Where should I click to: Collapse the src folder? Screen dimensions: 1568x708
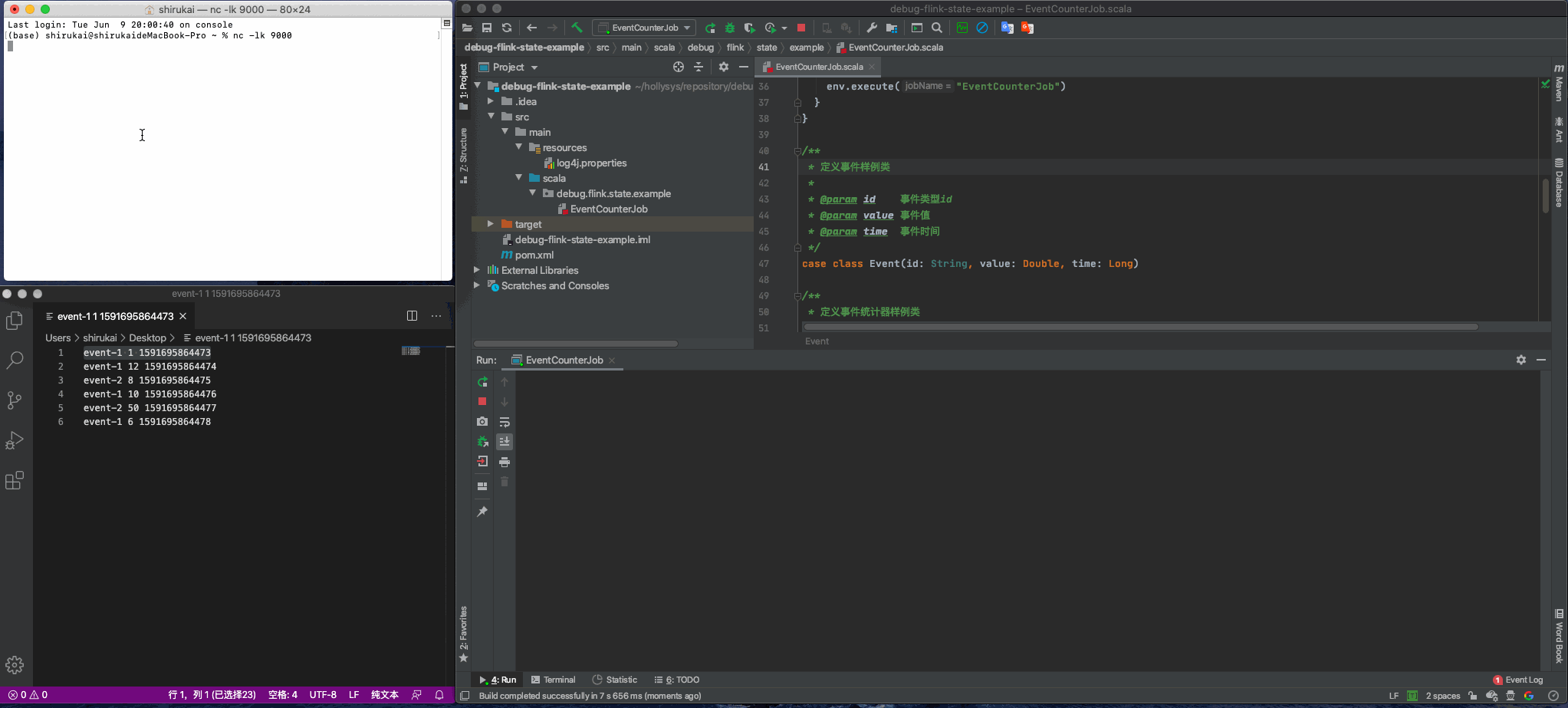pyautogui.click(x=491, y=116)
